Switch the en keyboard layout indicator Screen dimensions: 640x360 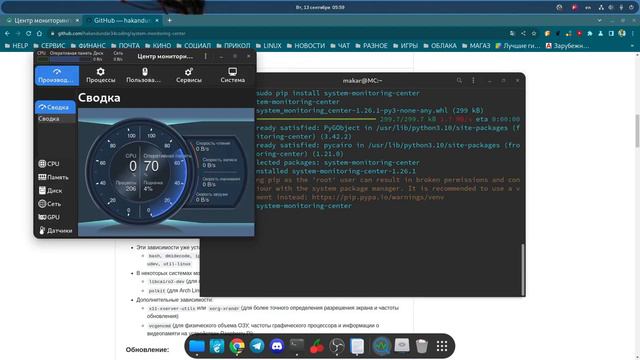(x=588, y=7)
